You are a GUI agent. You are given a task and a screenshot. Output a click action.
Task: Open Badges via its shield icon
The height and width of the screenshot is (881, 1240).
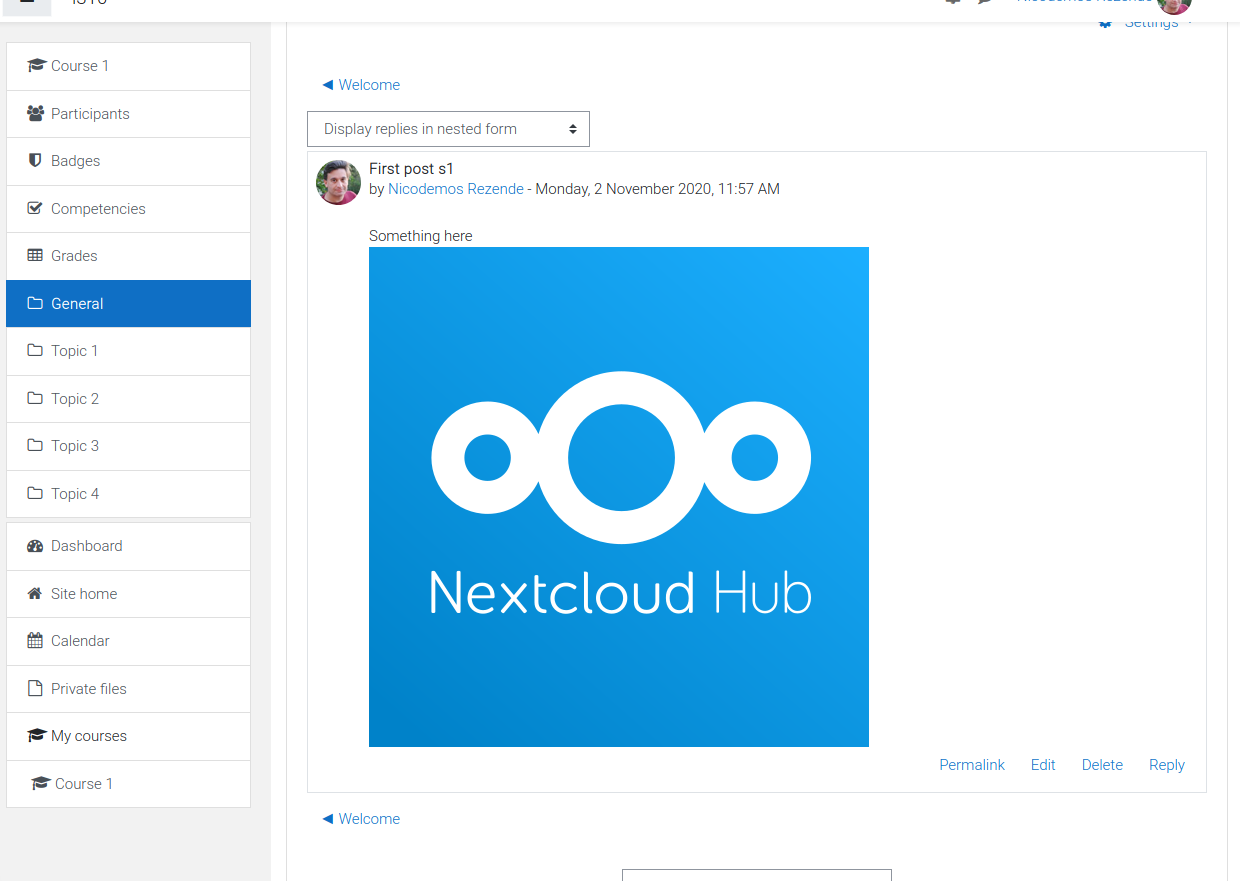35,160
